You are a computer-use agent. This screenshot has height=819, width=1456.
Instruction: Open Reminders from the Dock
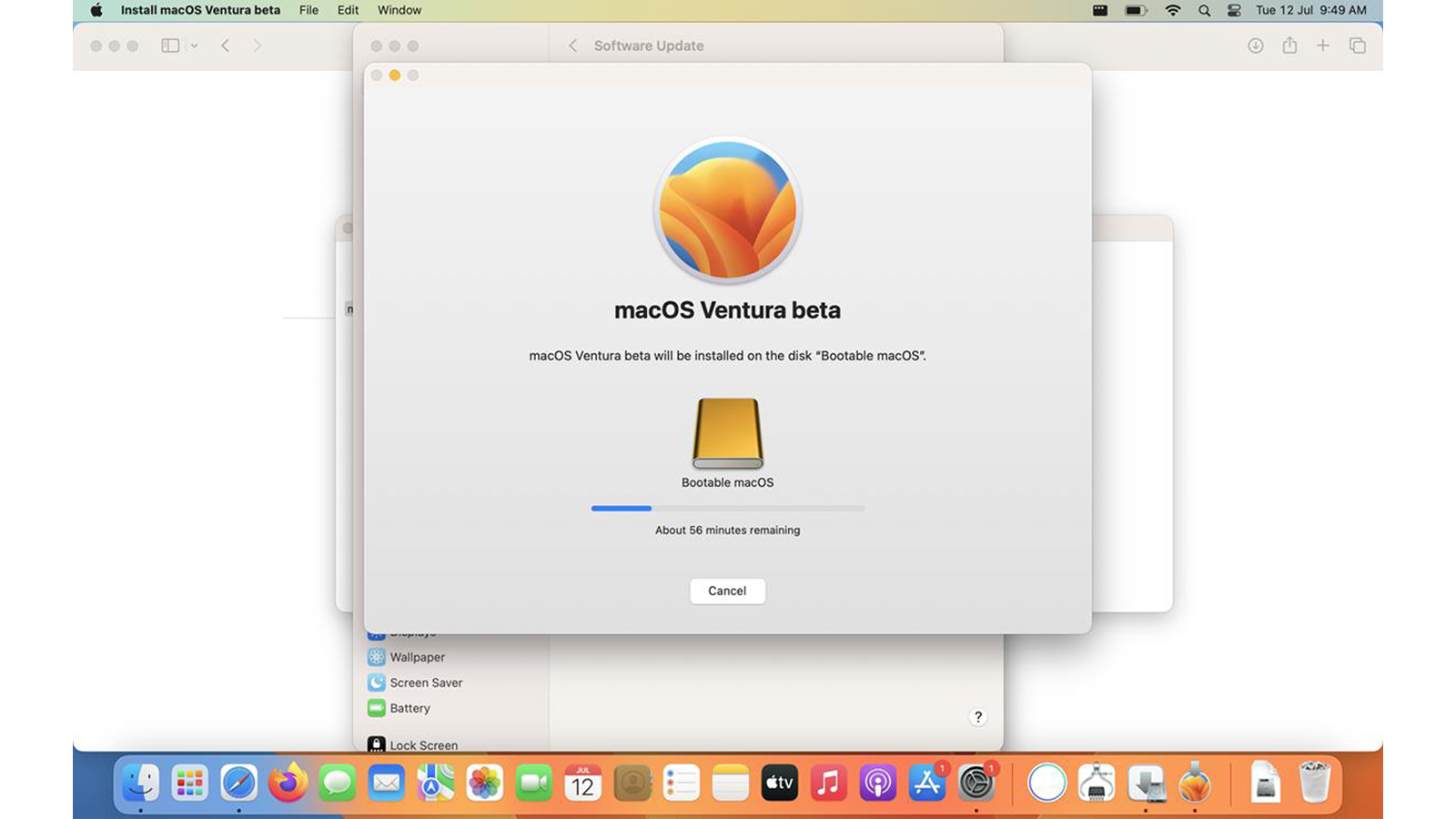[x=682, y=783]
